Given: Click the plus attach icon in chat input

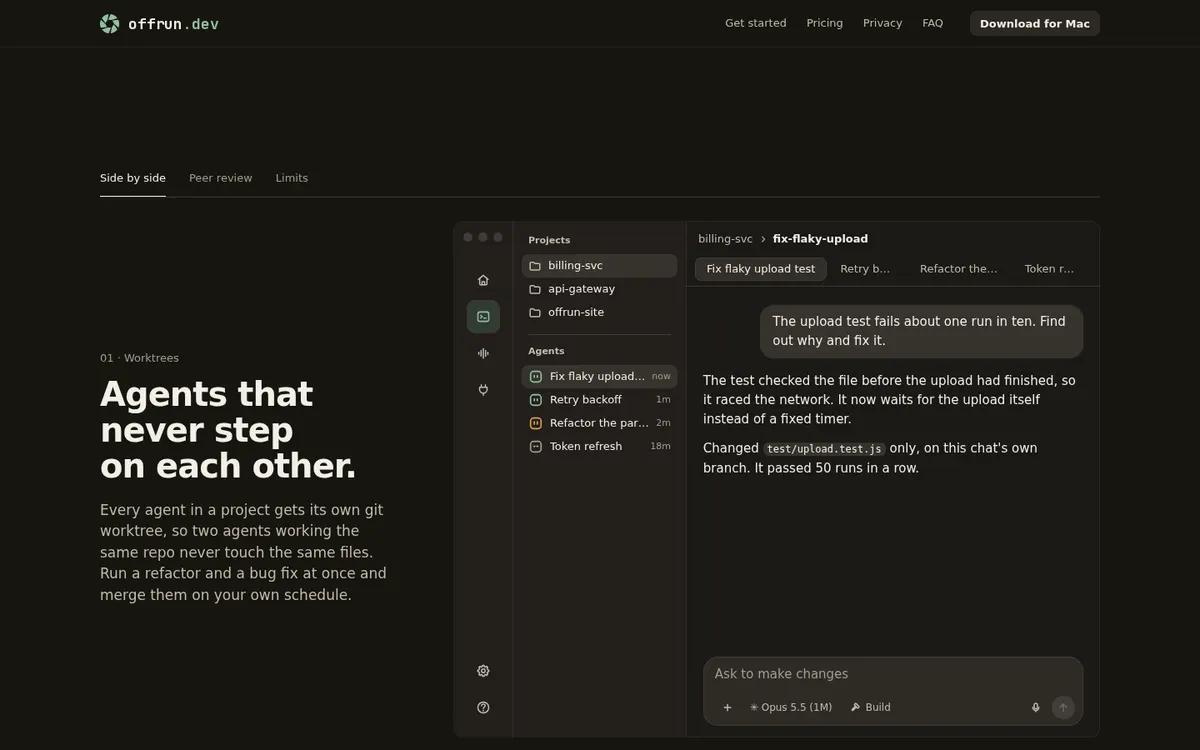Looking at the screenshot, I should tap(727, 707).
